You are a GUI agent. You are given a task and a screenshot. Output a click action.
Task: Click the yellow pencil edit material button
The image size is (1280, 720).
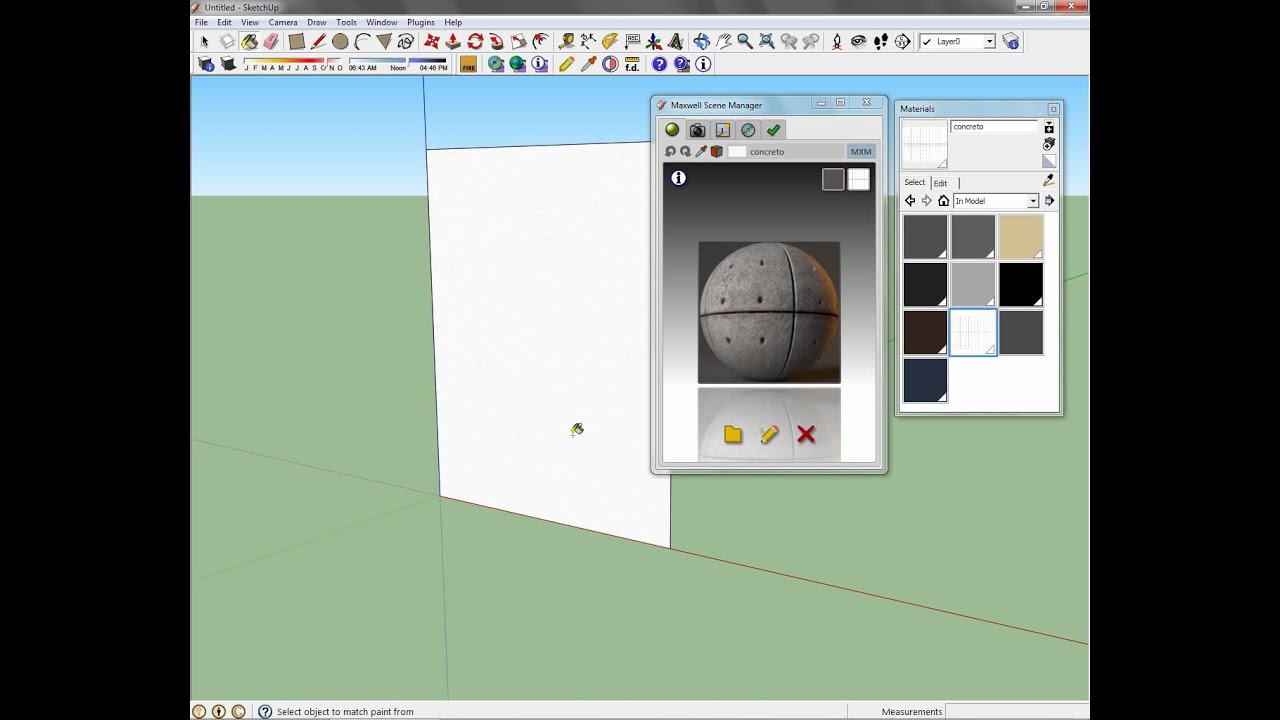coord(769,434)
